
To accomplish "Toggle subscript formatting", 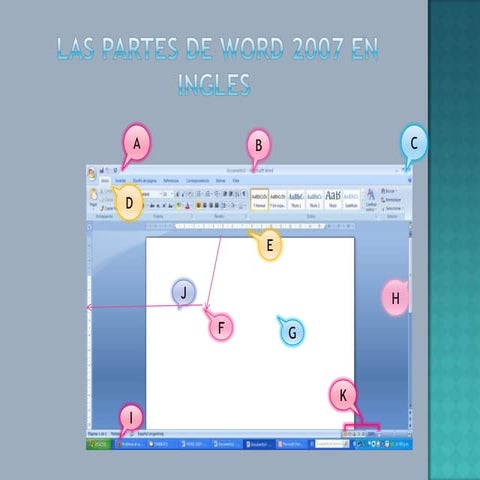I will point(158,206).
